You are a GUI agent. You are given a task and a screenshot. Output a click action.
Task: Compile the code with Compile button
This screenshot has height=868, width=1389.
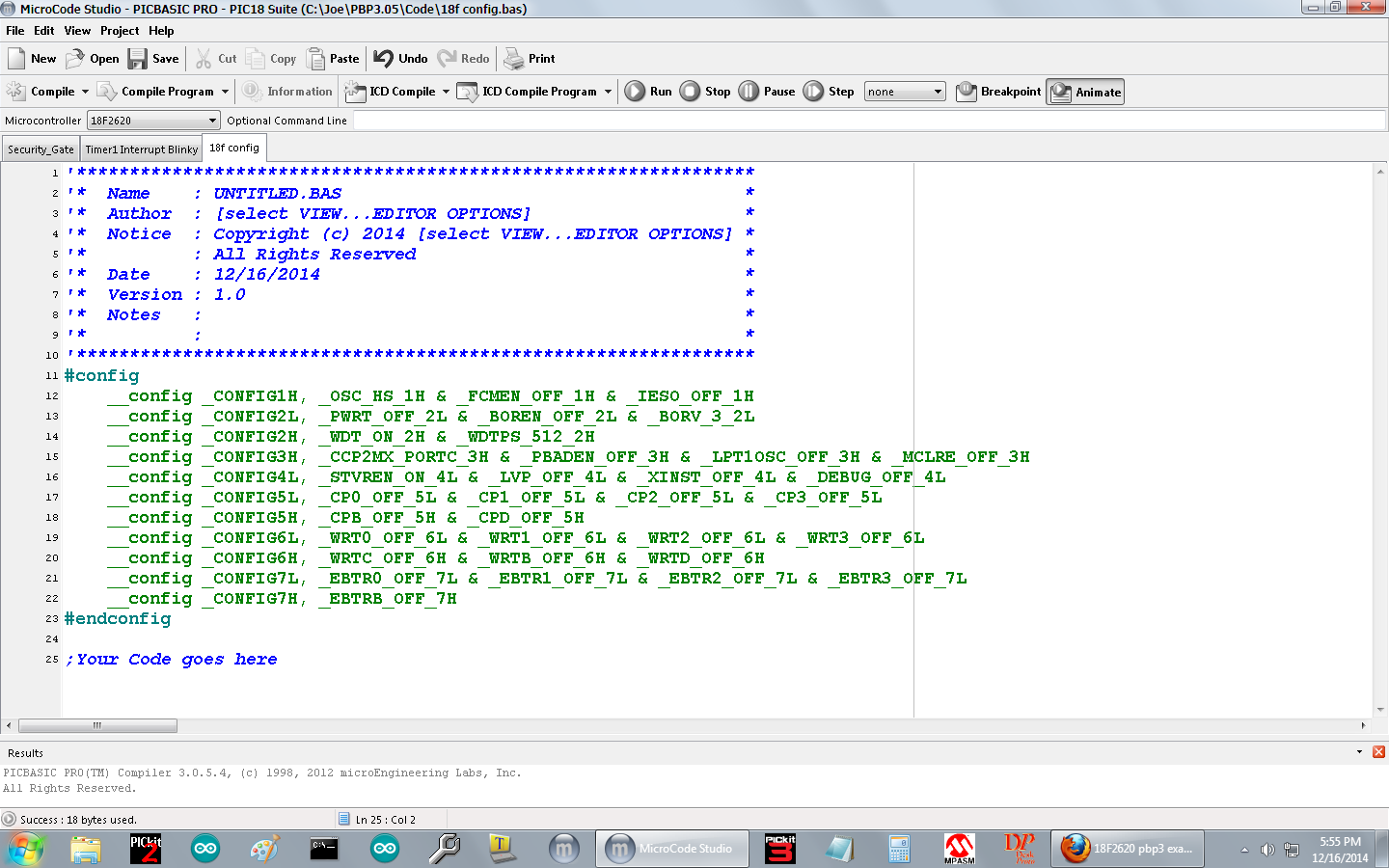(41, 92)
